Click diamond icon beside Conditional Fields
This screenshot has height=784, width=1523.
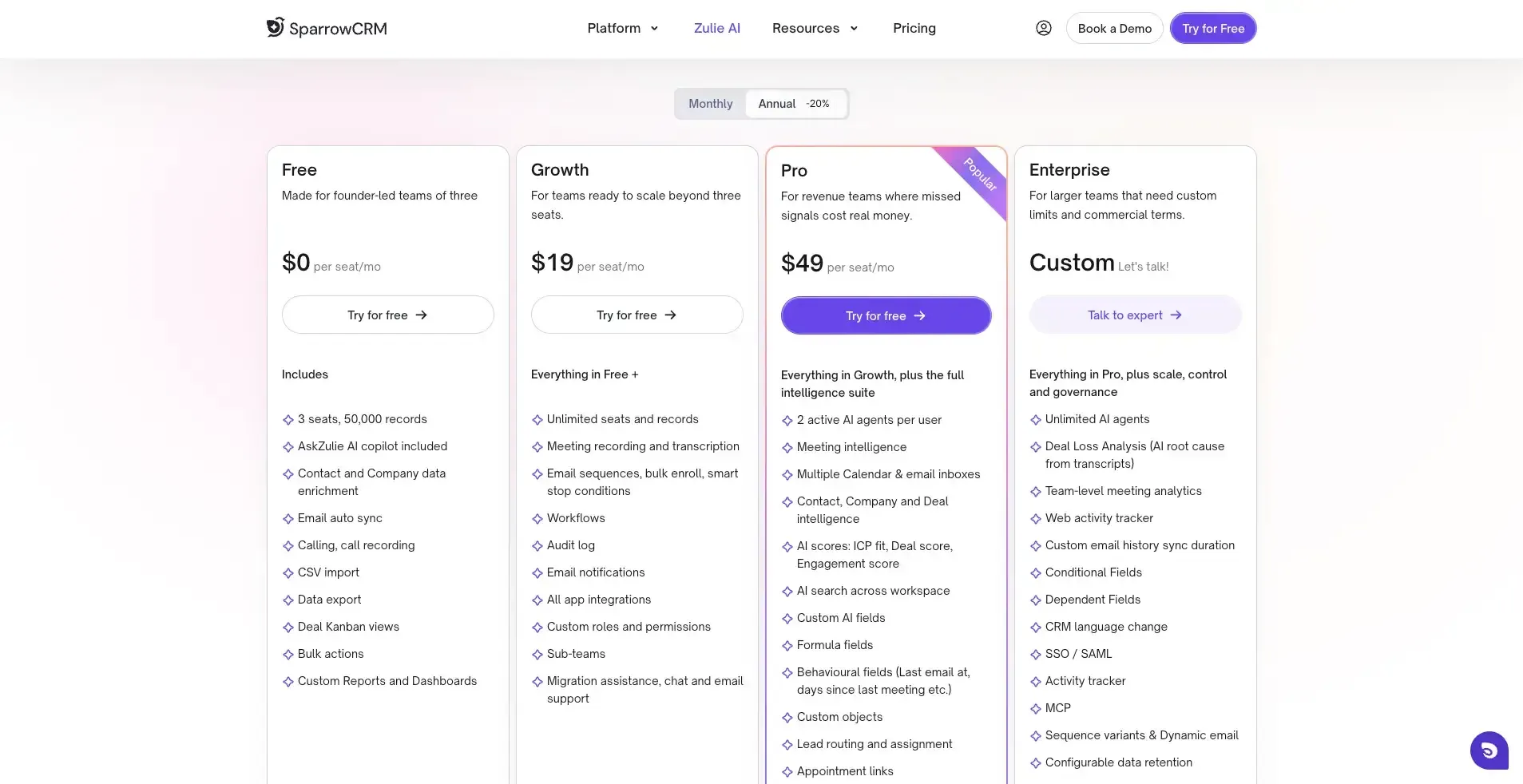1036,573
